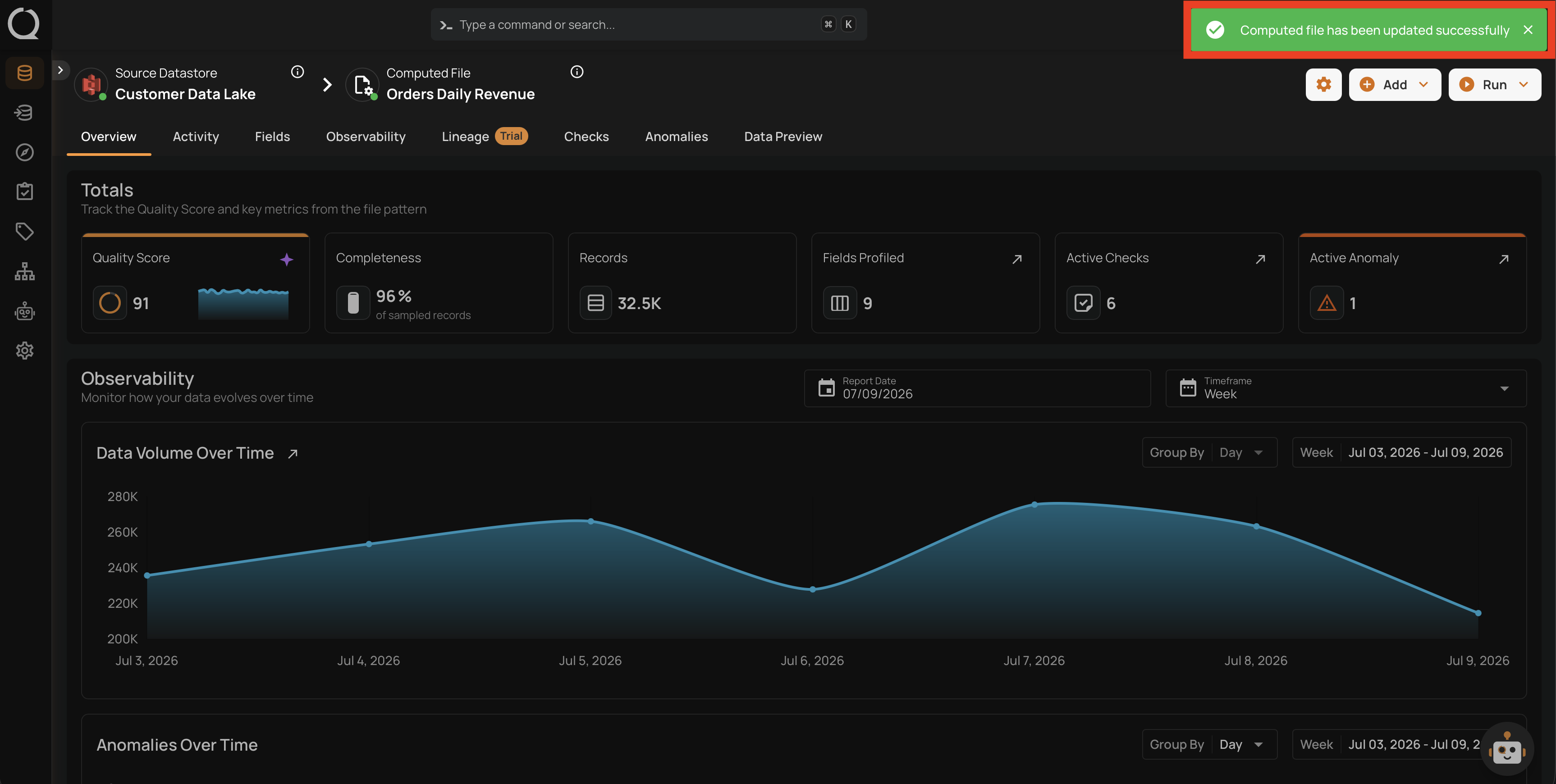Click the Quality Score sparkle icon
The height and width of the screenshot is (784, 1556).
click(286, 259)
